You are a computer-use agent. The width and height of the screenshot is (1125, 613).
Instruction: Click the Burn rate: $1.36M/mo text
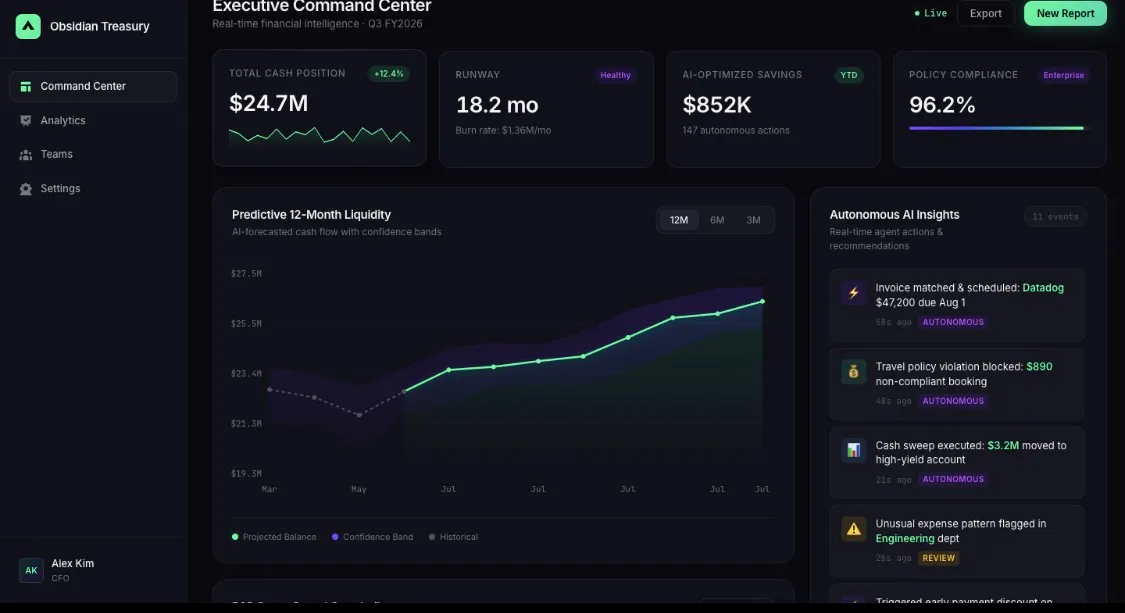point(503,131)
